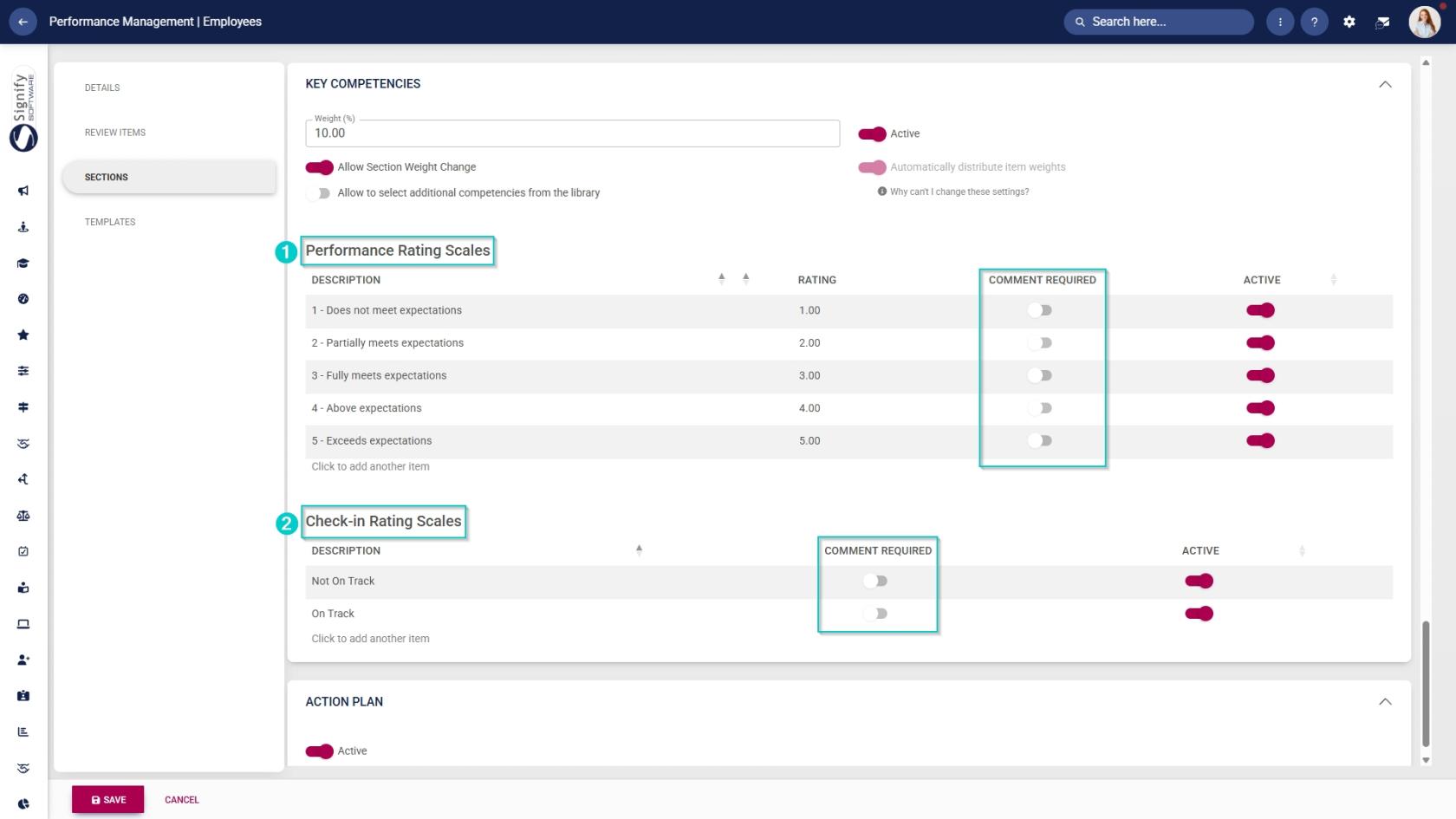Viewport: 1456px width, 819px height.
Task: Enable Comment Required for Above expectations
Action: tap(1040, 408)
